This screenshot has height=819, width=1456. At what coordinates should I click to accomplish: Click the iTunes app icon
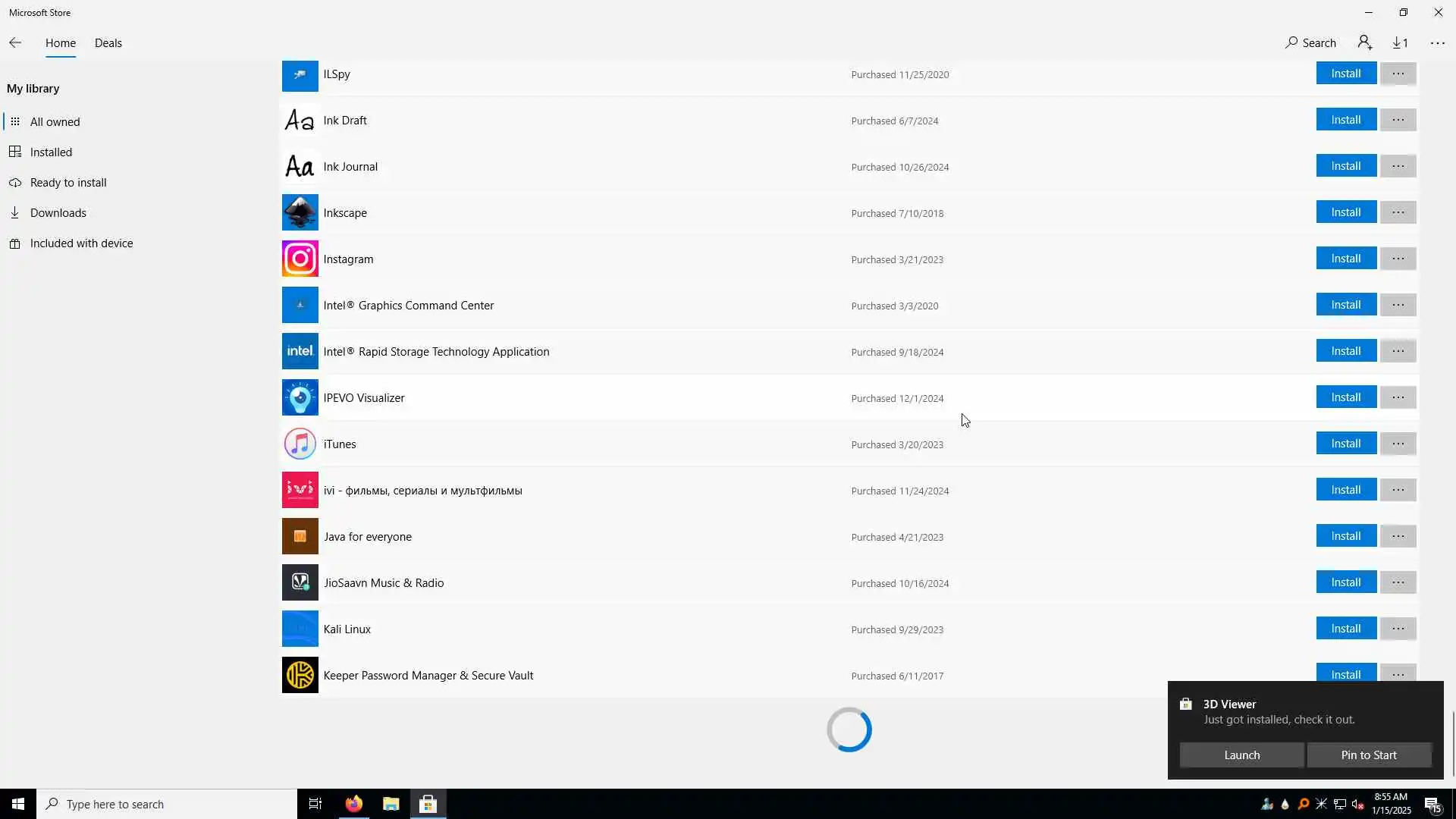point(300,444)
